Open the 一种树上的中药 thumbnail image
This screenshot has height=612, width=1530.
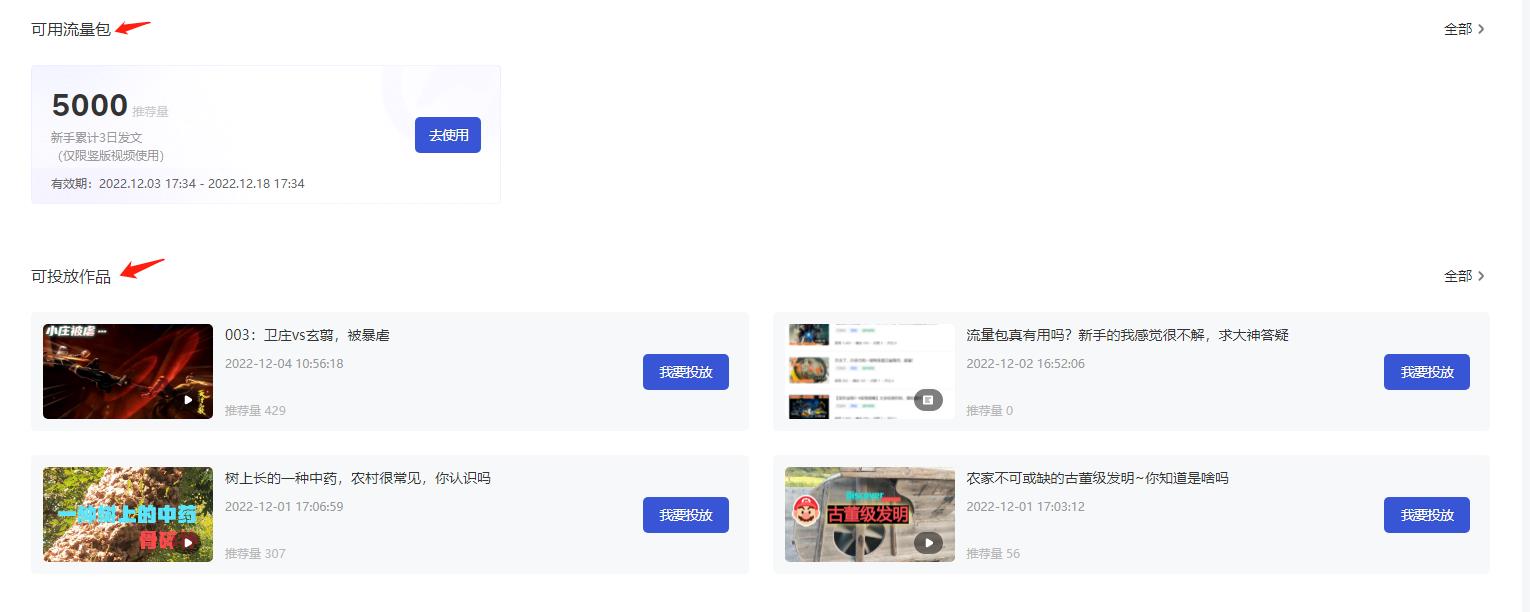point(128,514)
